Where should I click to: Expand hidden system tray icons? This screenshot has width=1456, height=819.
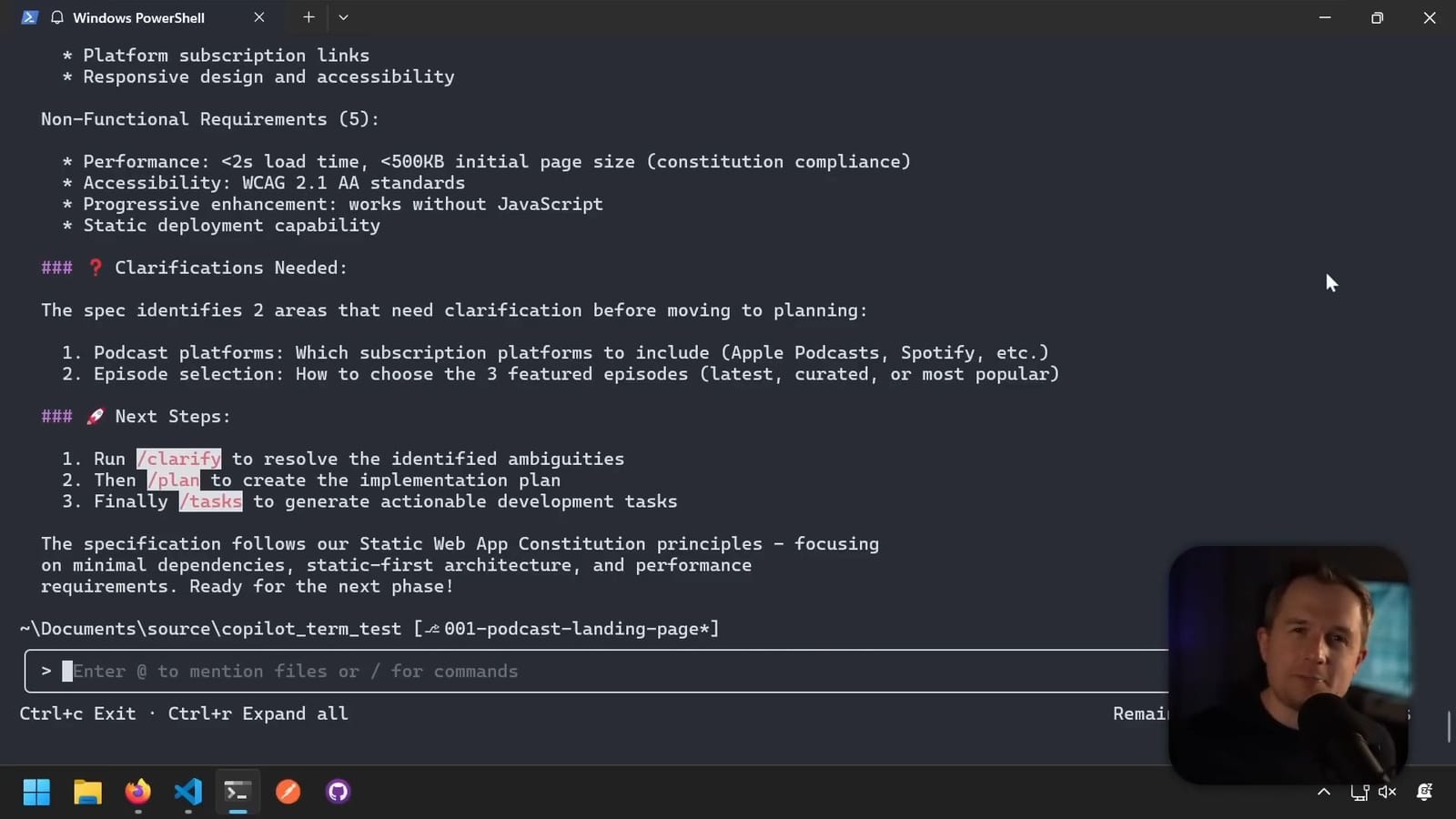tap(1324, 793)
